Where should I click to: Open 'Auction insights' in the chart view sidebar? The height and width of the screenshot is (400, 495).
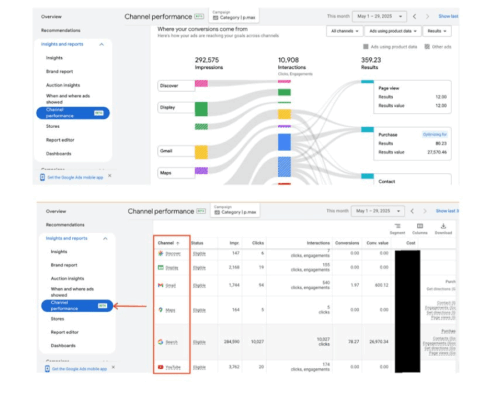[x=63, y=85]
